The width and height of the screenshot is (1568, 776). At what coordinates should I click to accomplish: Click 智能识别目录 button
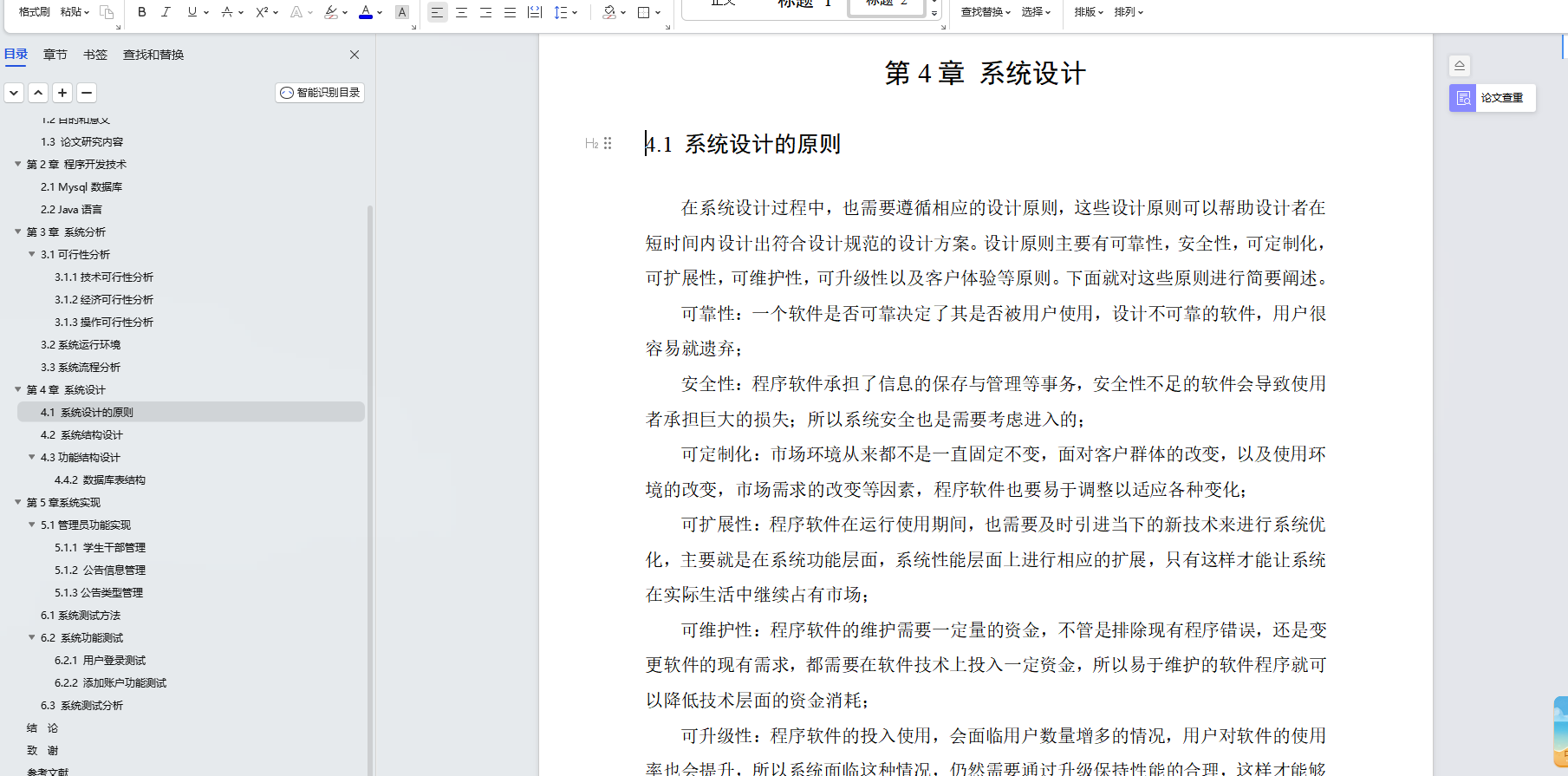(x=320, y=93)
